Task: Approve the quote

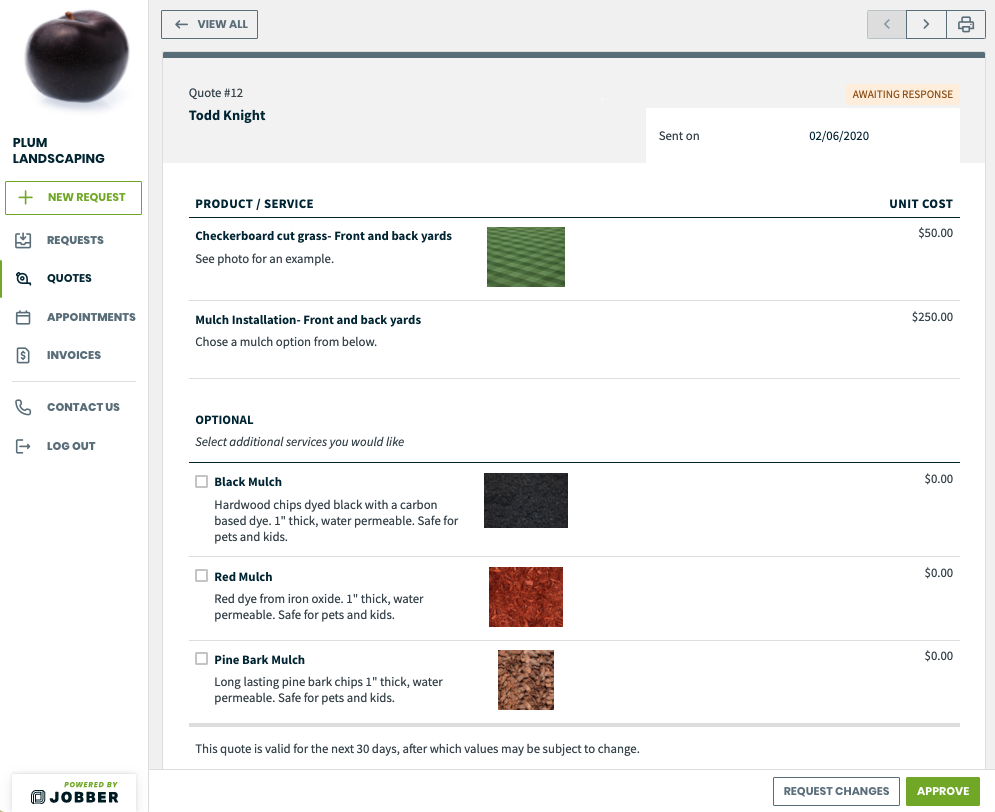Action: coord(942,790)
